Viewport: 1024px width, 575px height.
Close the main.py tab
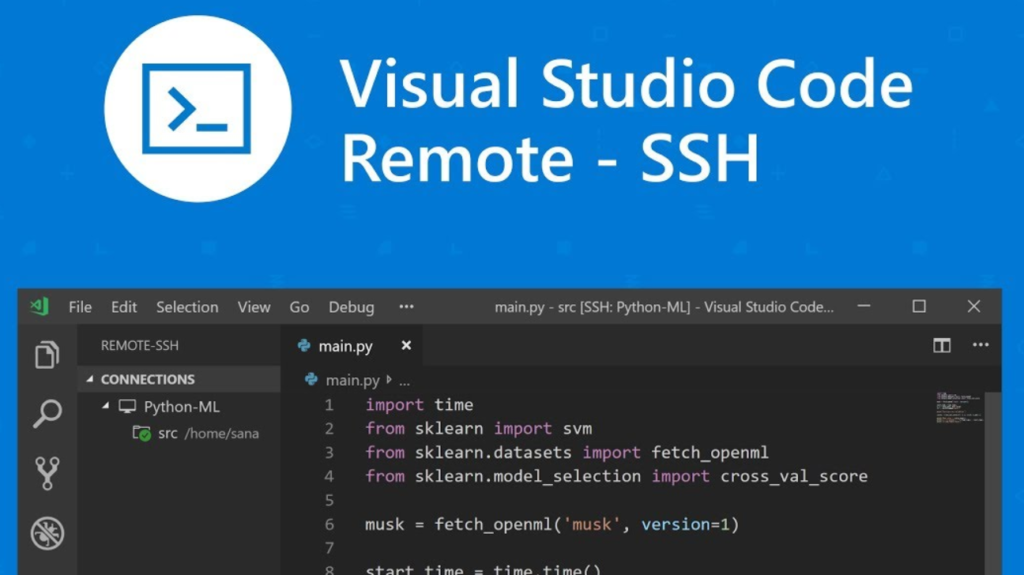pyautogui.click(x=406, y=345)
